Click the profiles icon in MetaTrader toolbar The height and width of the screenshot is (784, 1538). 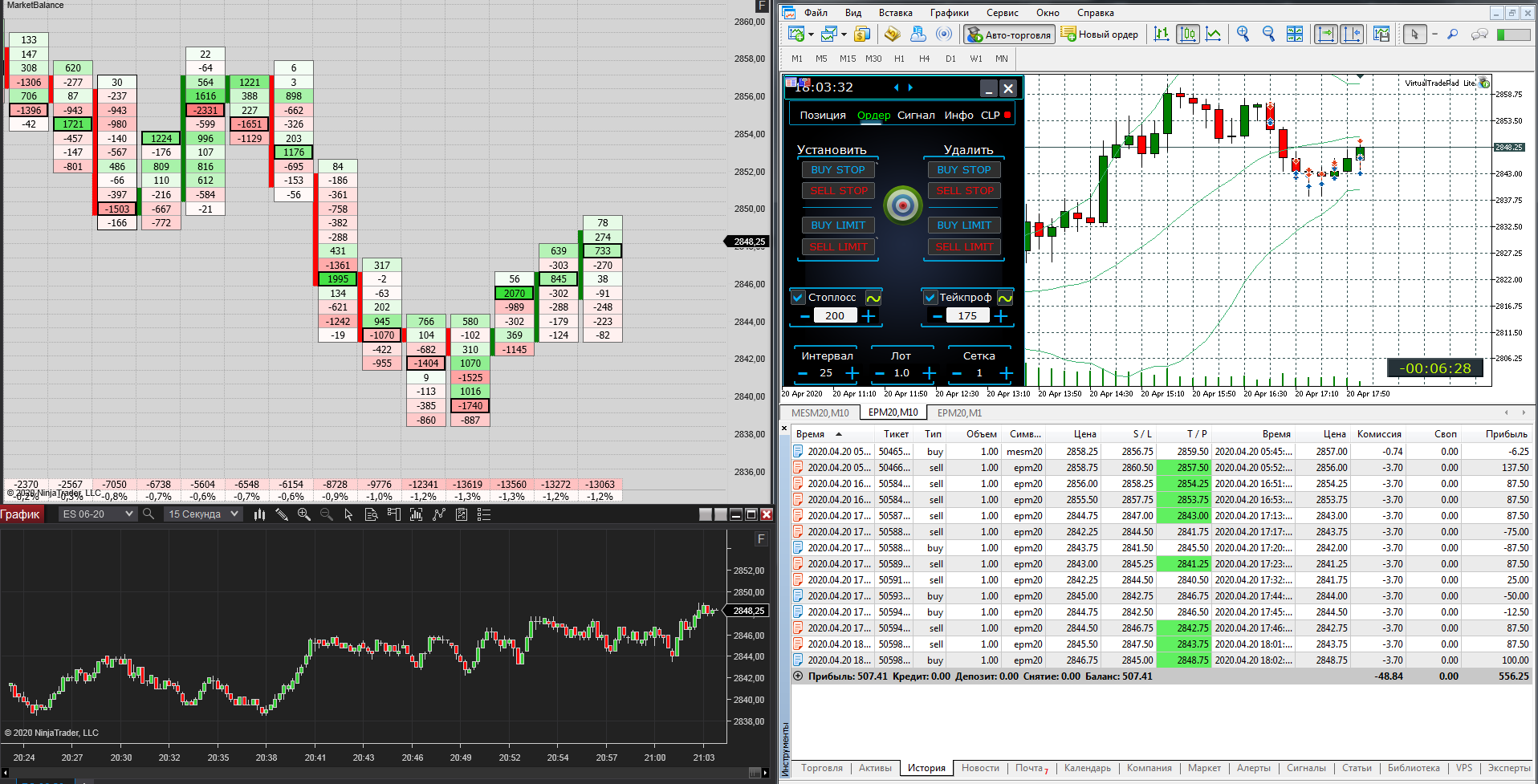tap(829, 34)
